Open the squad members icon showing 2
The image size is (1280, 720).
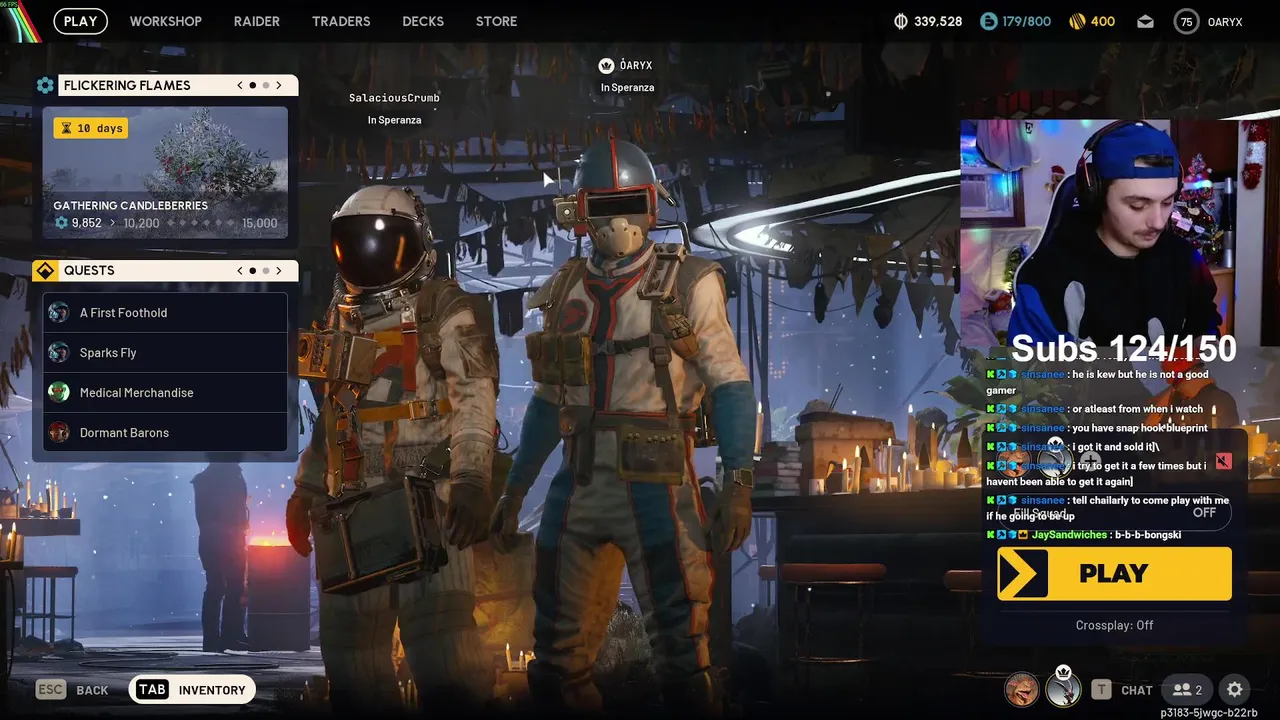pyautogui.click(x=1187, y=689)
